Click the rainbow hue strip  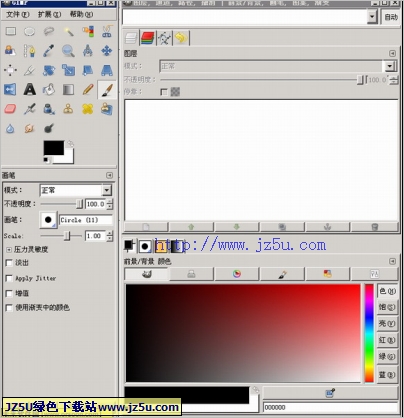[369, 333]
